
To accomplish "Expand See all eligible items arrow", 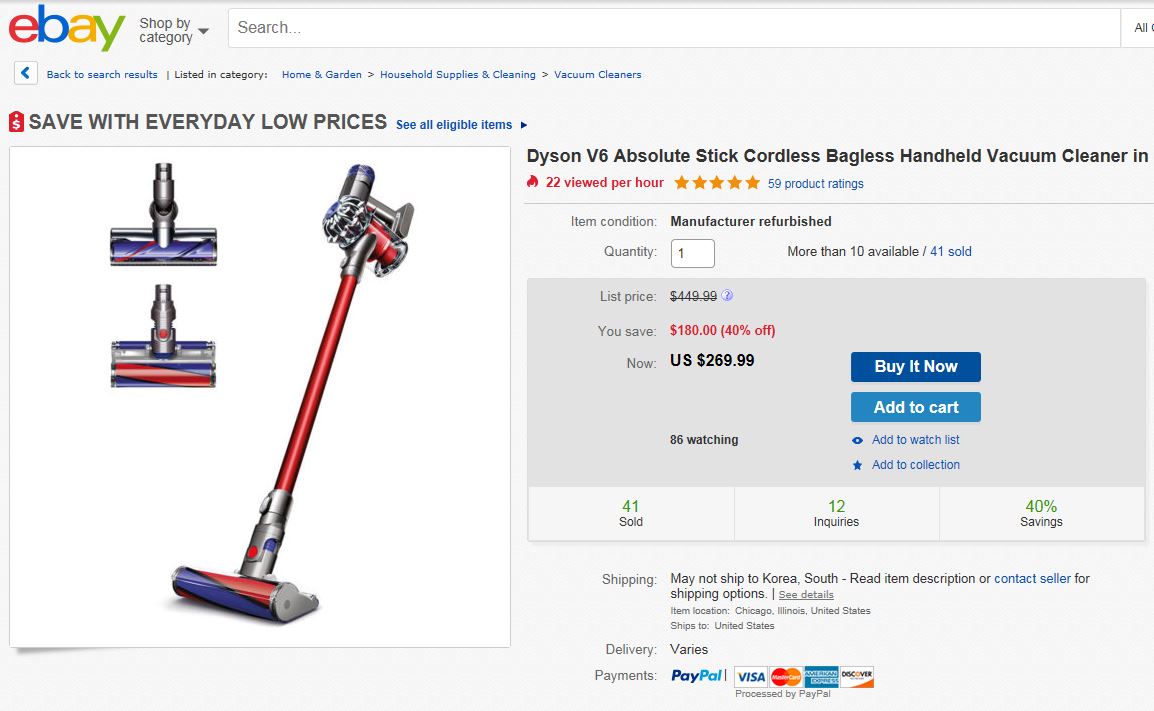I will pyautogui.click(x=524, y=125).
